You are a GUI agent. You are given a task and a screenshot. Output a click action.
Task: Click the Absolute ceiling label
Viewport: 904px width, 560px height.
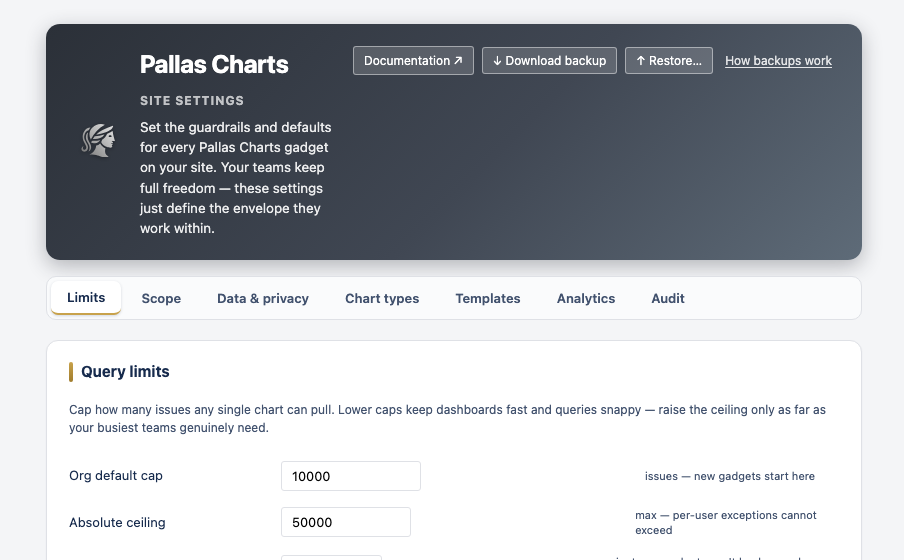(x=117, y=523)
